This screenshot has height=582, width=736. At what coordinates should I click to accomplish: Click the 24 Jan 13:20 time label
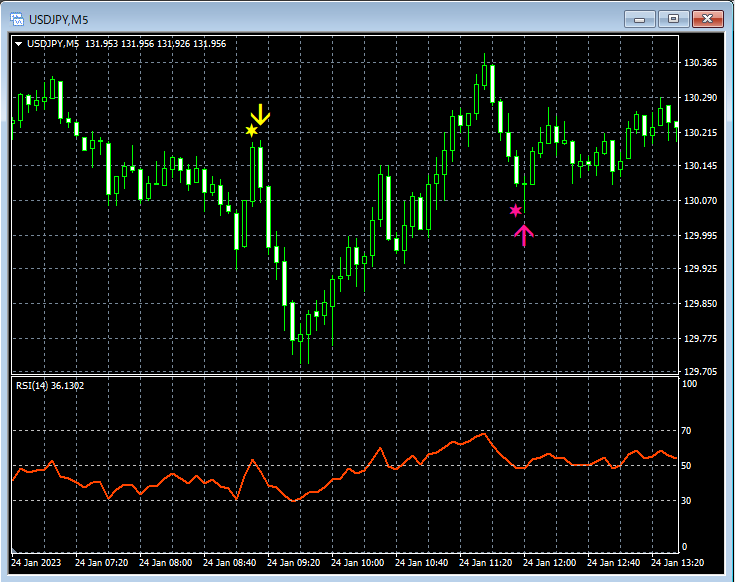(x=677, y=562)
